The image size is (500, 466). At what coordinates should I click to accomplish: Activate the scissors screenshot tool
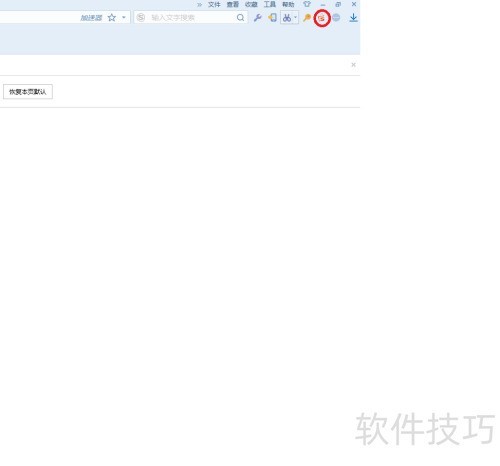(x=287, y=18)
